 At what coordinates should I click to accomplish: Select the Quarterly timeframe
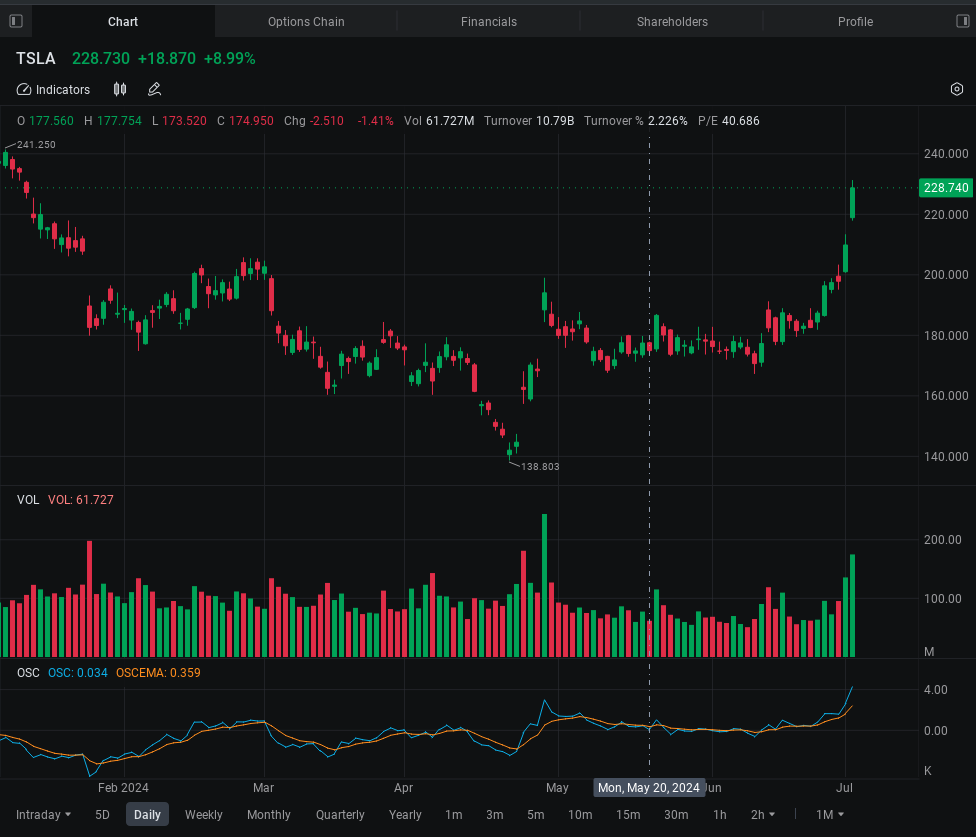[x=340, y=815]
